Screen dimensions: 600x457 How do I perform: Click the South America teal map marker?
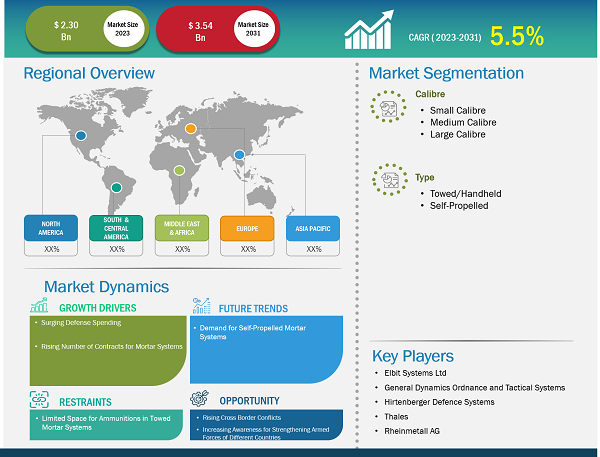point(116,188)
